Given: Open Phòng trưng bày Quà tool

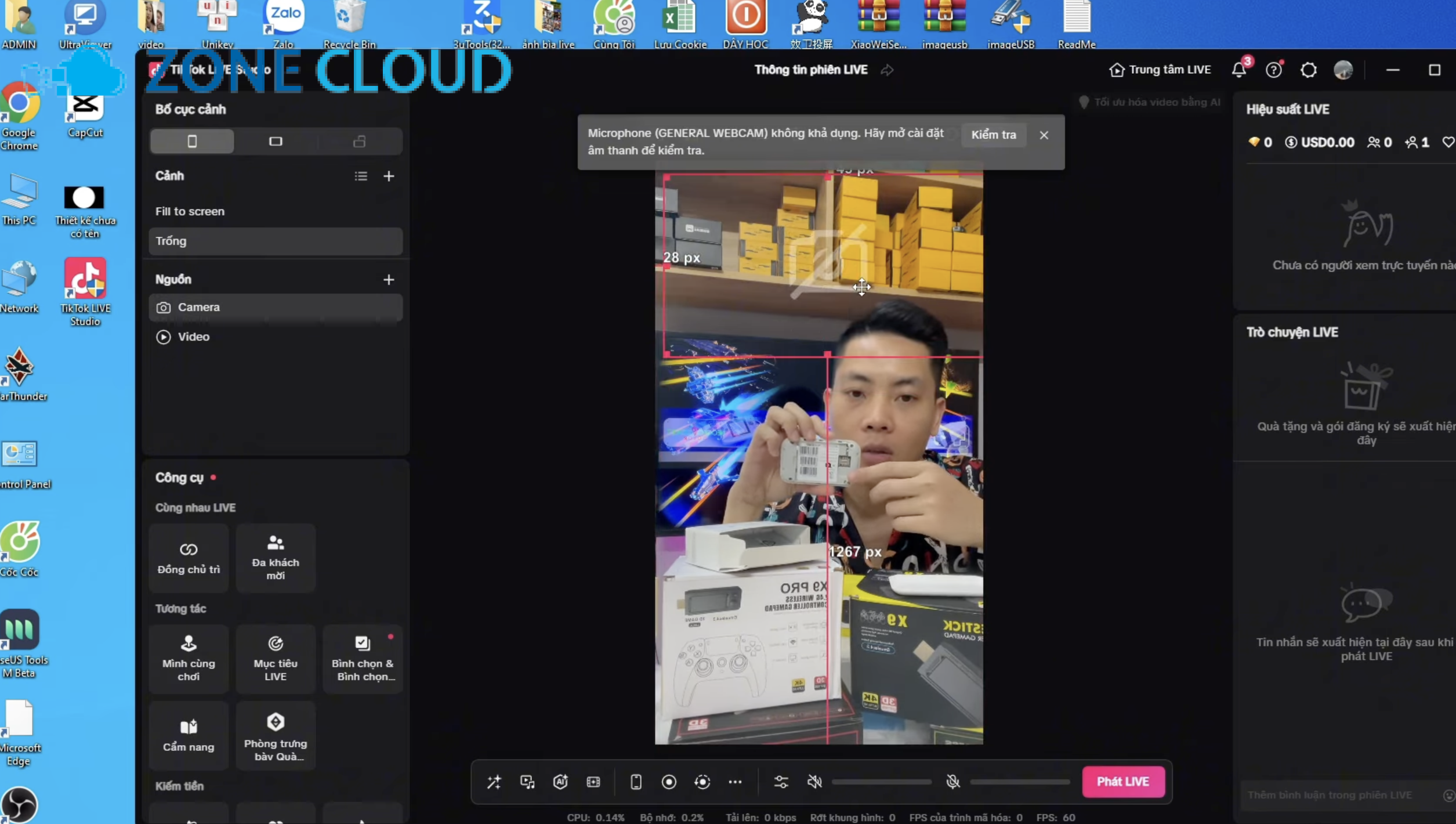Looking at the screenshot, I should (276, 735).
